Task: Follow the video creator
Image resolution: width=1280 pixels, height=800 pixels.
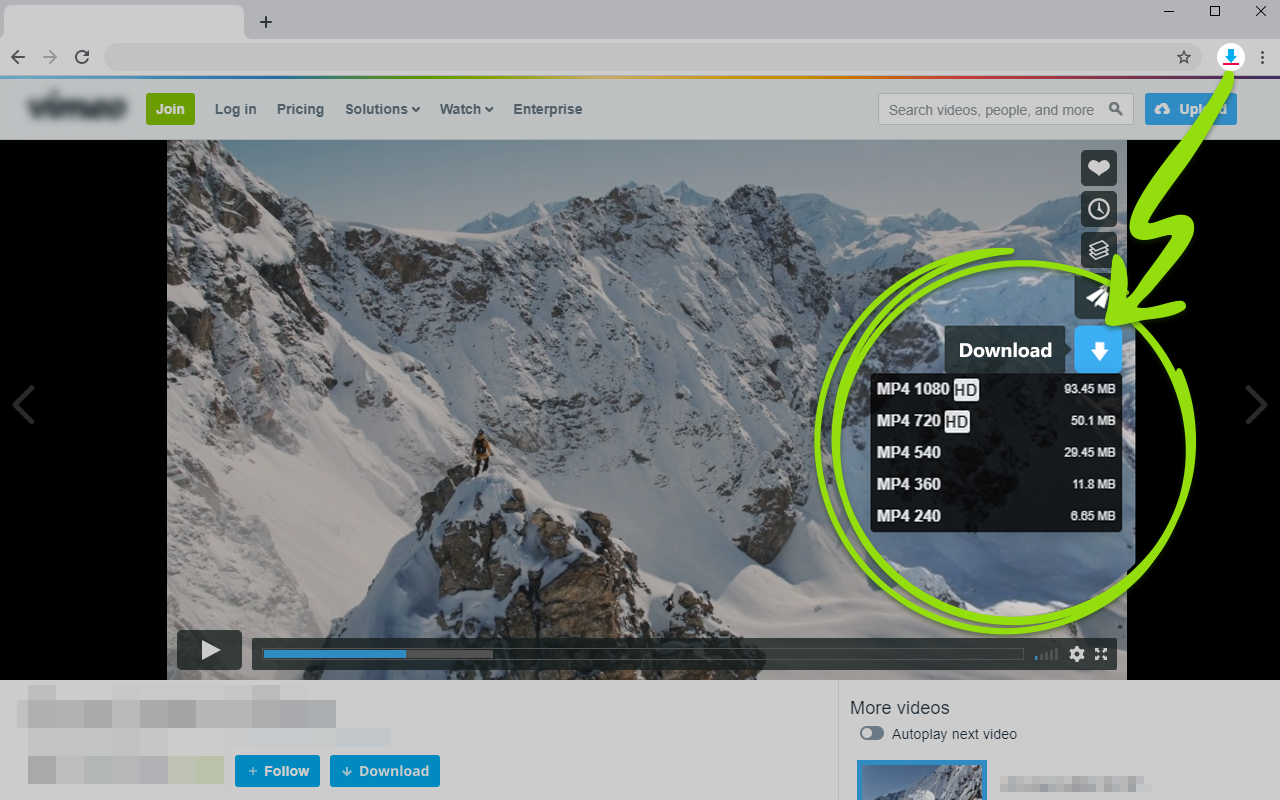Action: pos(277,771)
